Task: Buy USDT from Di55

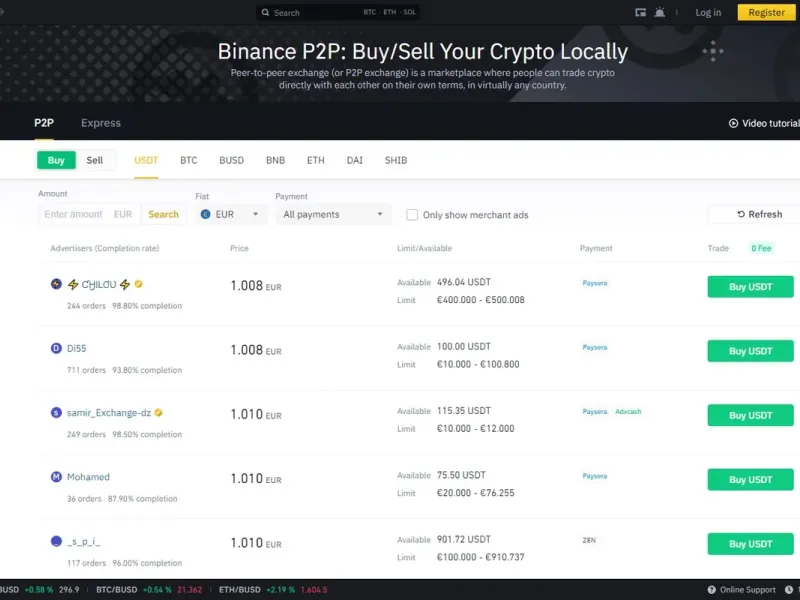Action: [x=750, y=351]
